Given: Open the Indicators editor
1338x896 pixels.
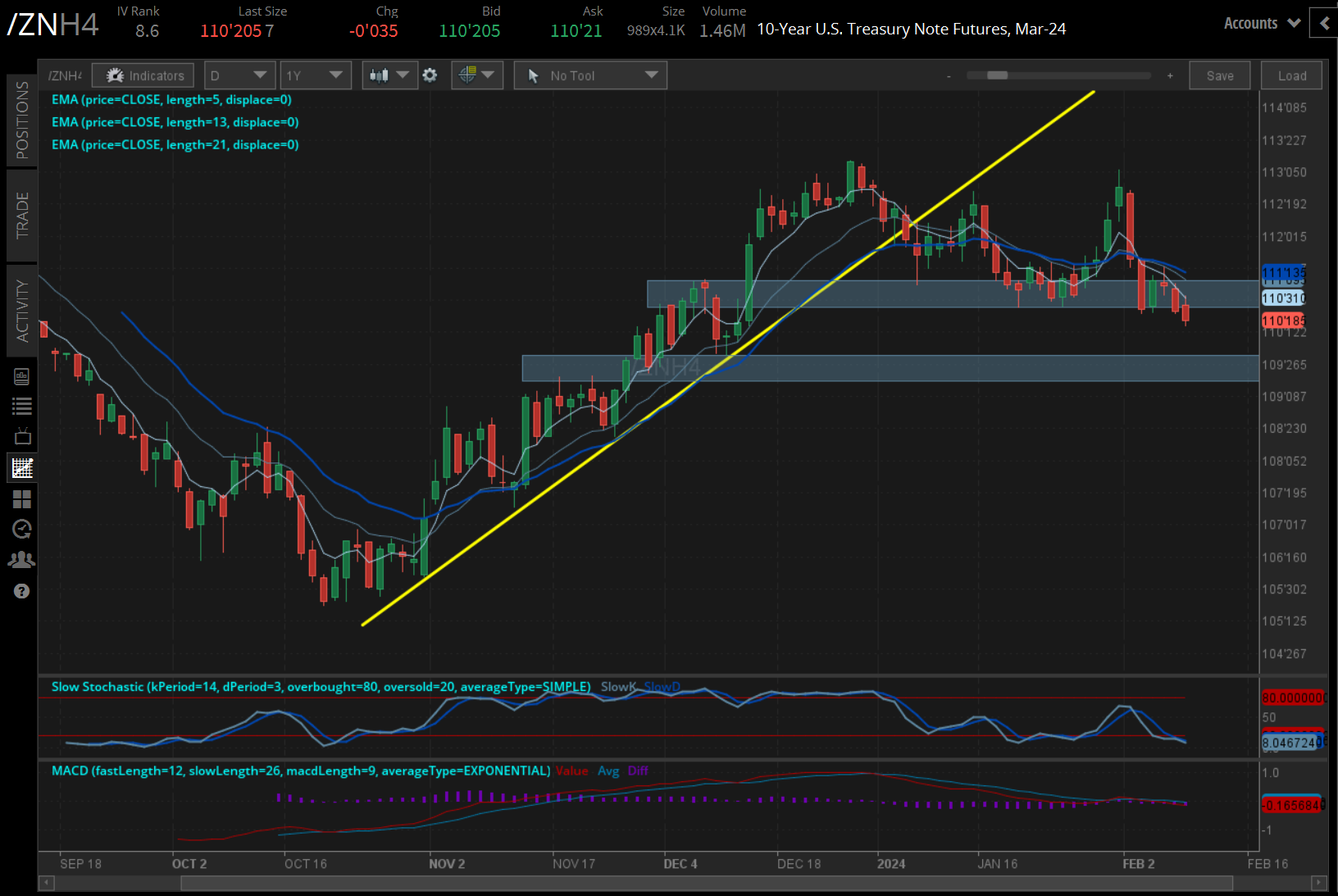Looking at the screenshot, I should tap(143, 75).
